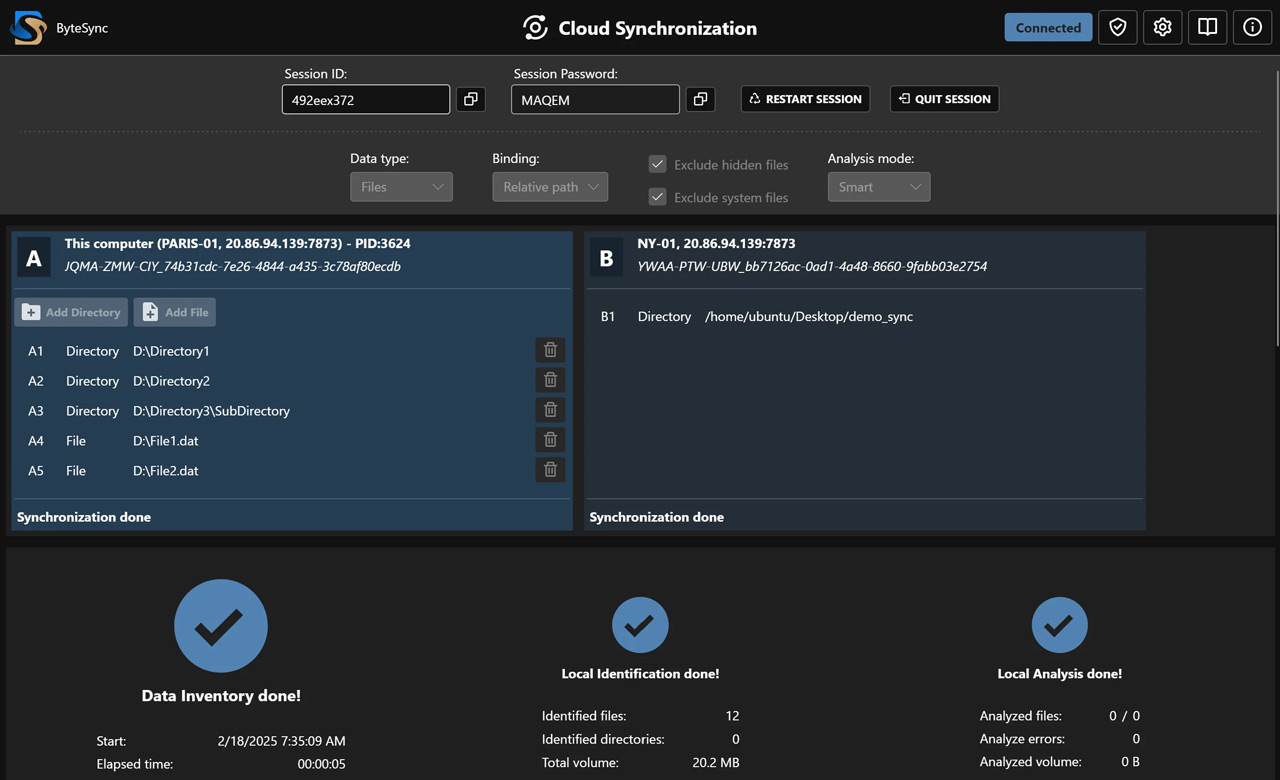The height and width of the screenshot is (780, 1280).
Task: Open the Data type Files dropdown
Action: tap(401, 187)
